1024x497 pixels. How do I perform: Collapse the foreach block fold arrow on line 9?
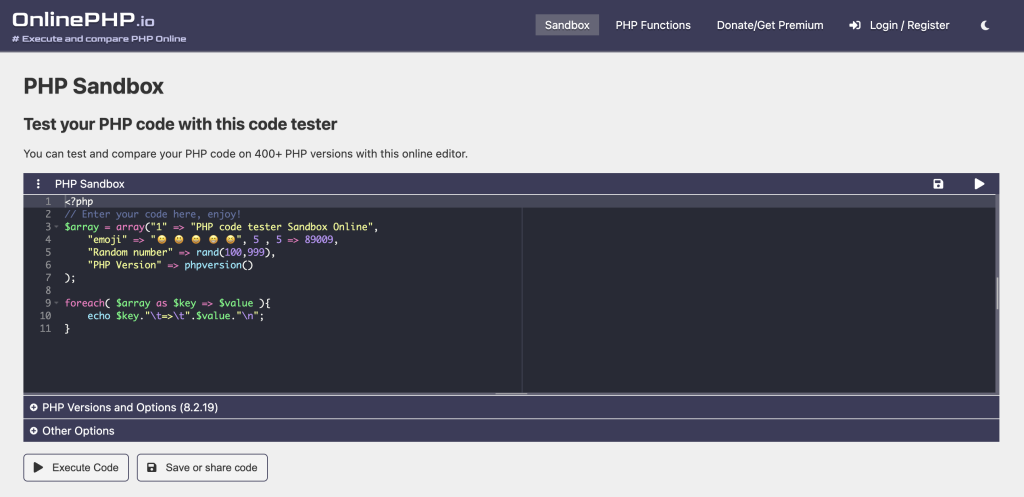click(57, 303)
